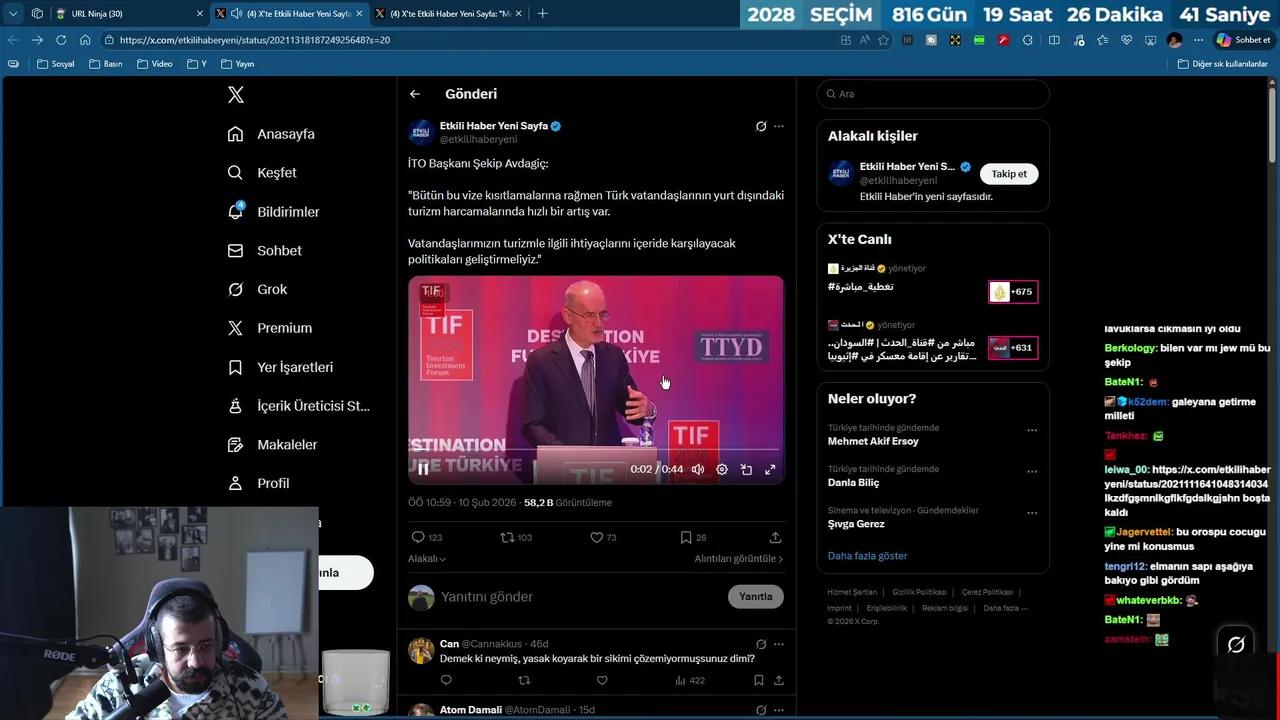Open Diğer sık kullanılanlar folder
The image size is (1280, 720).
tap(1222, 64)
